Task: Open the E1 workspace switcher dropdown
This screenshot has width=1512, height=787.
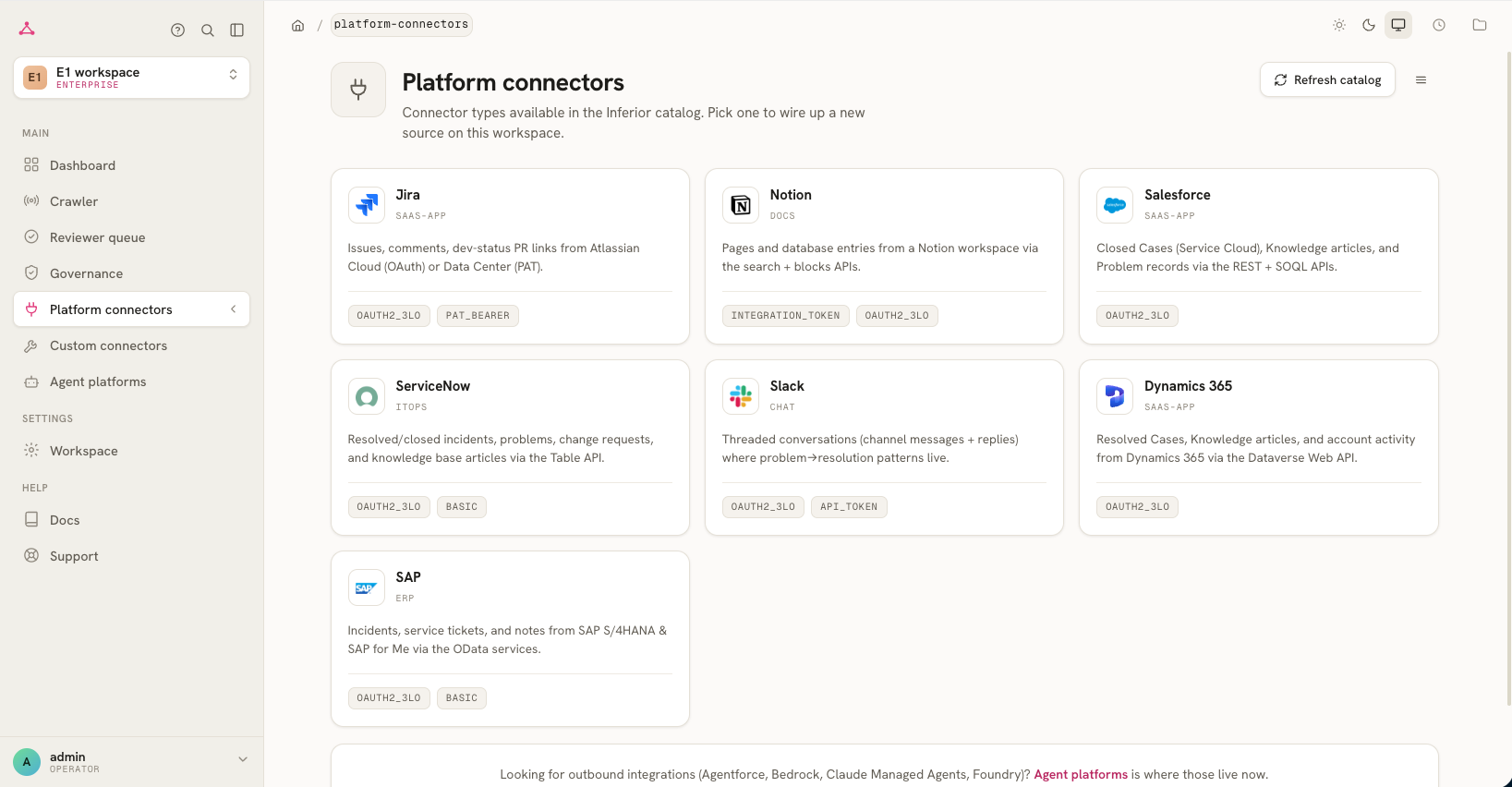Action: 131,78
